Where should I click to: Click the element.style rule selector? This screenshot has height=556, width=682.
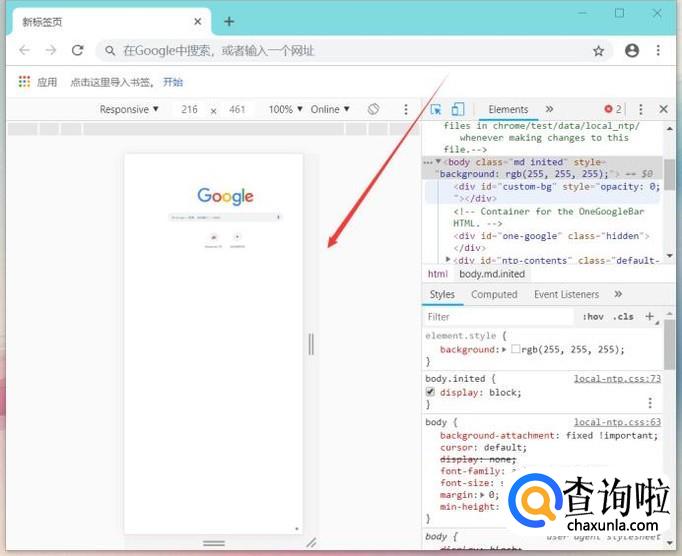[461, 336]
